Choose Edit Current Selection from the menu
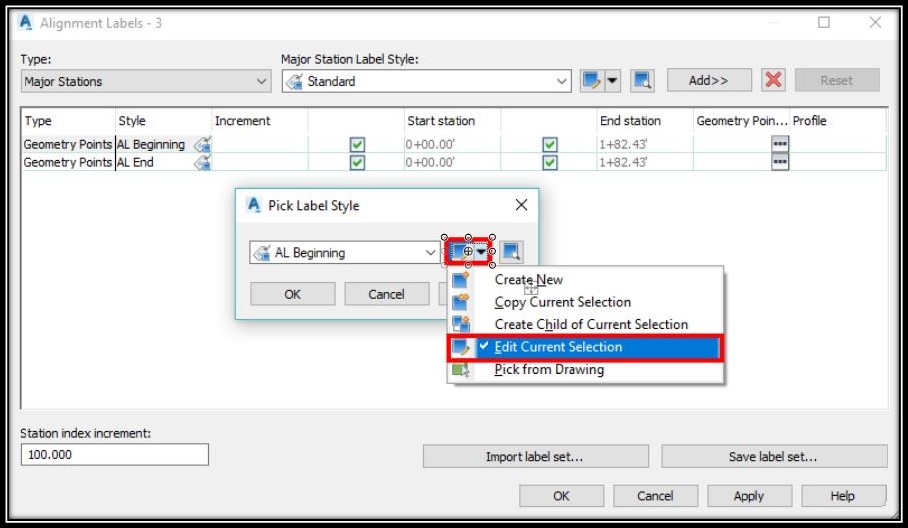 pyautogui.click(x=585, y=347)
